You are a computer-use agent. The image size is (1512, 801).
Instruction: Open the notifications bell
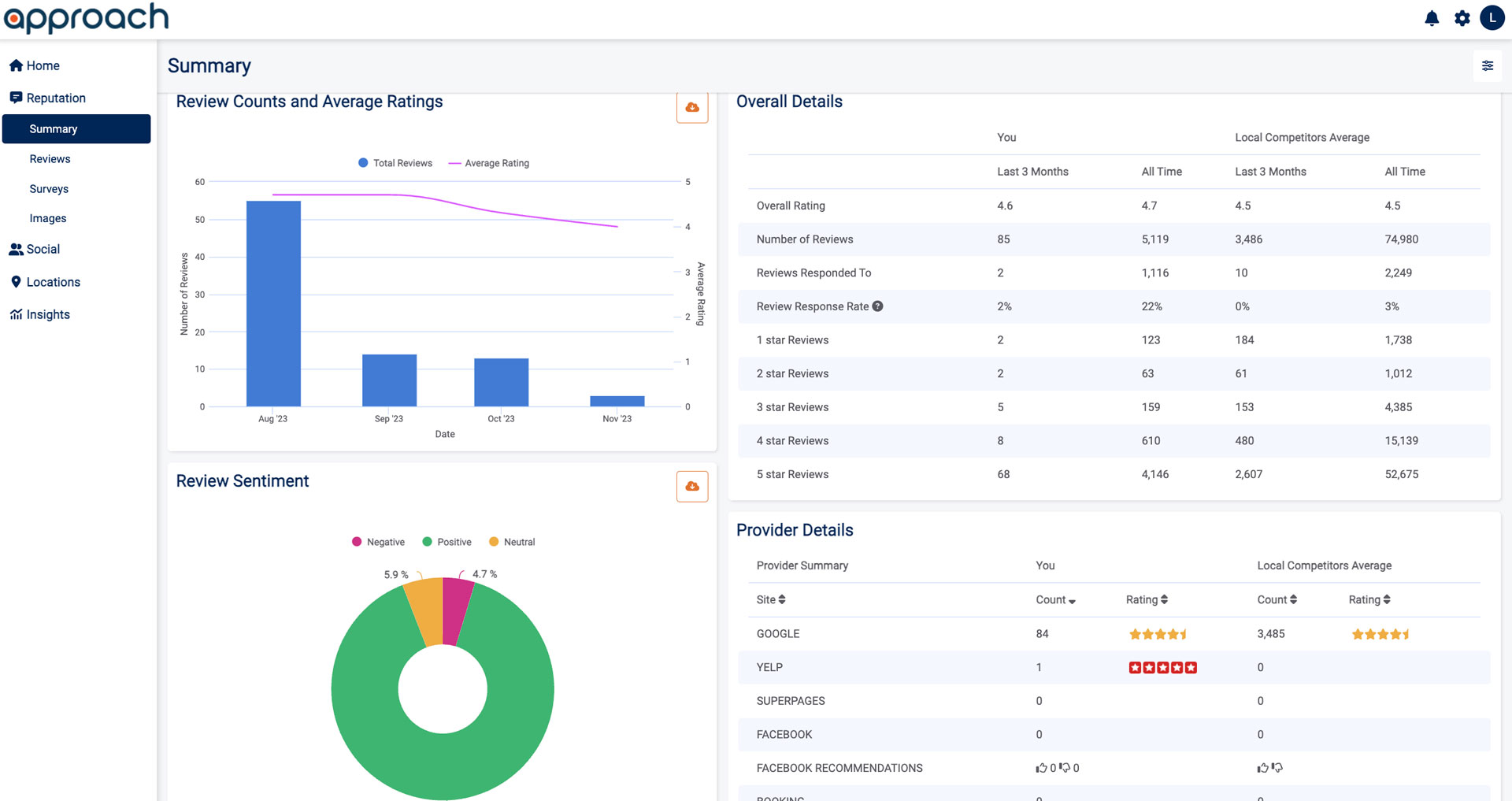pos(1432,19)
